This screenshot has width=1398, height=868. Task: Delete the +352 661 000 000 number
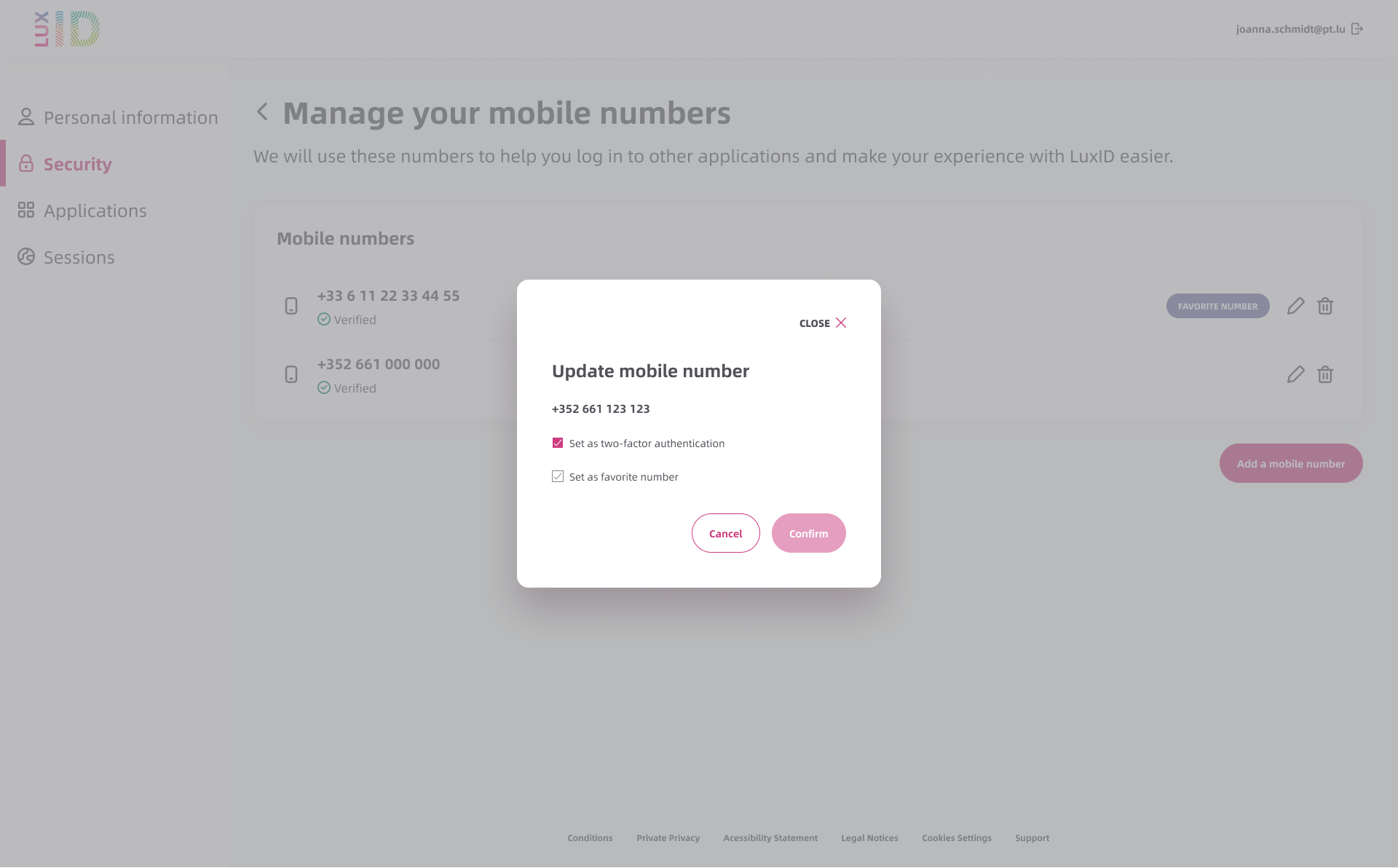pos(1325,374)
